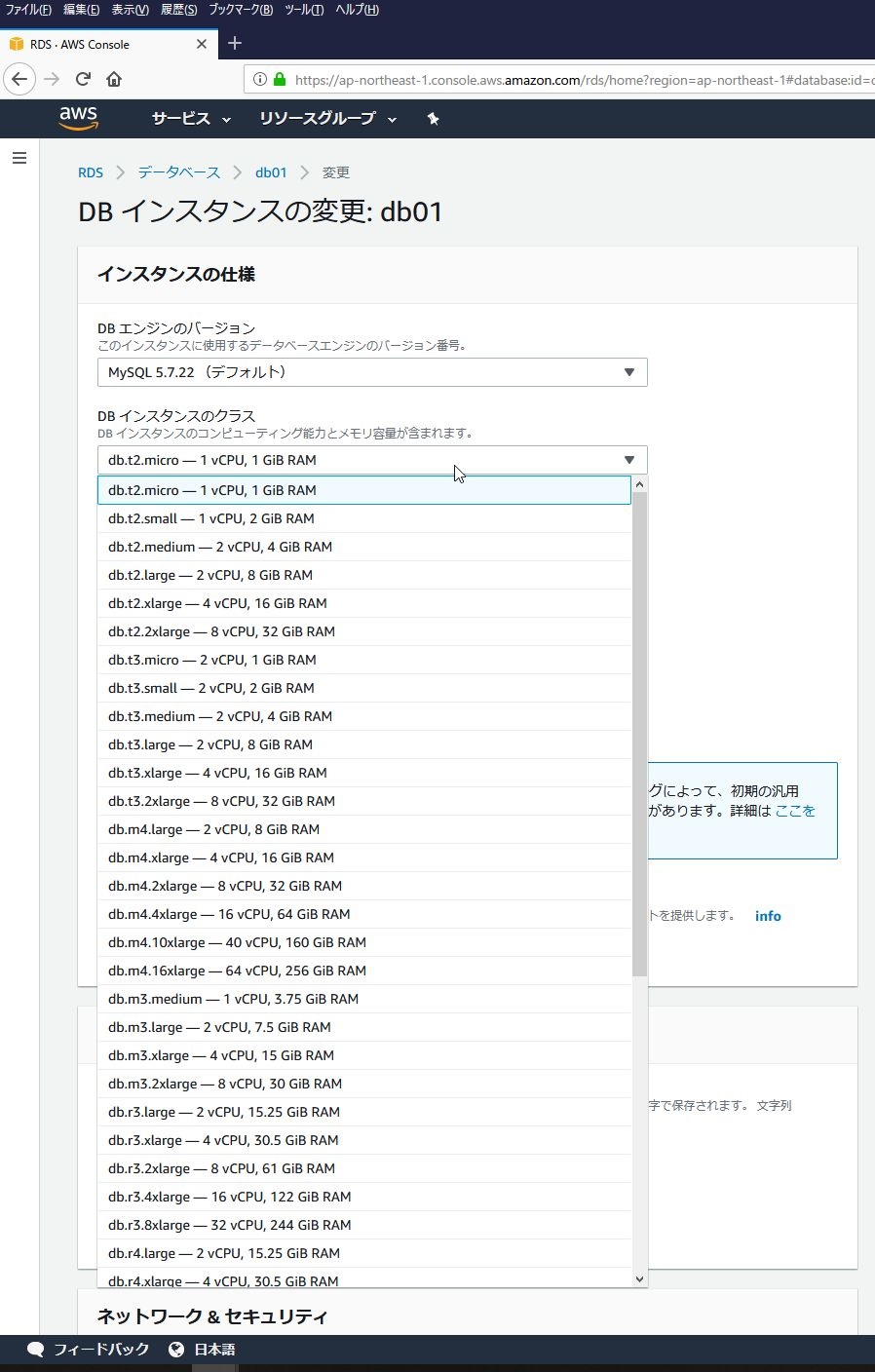Click the globe icon next to 日本語
Screen dimensions: 875x1372
(175, 1349)
